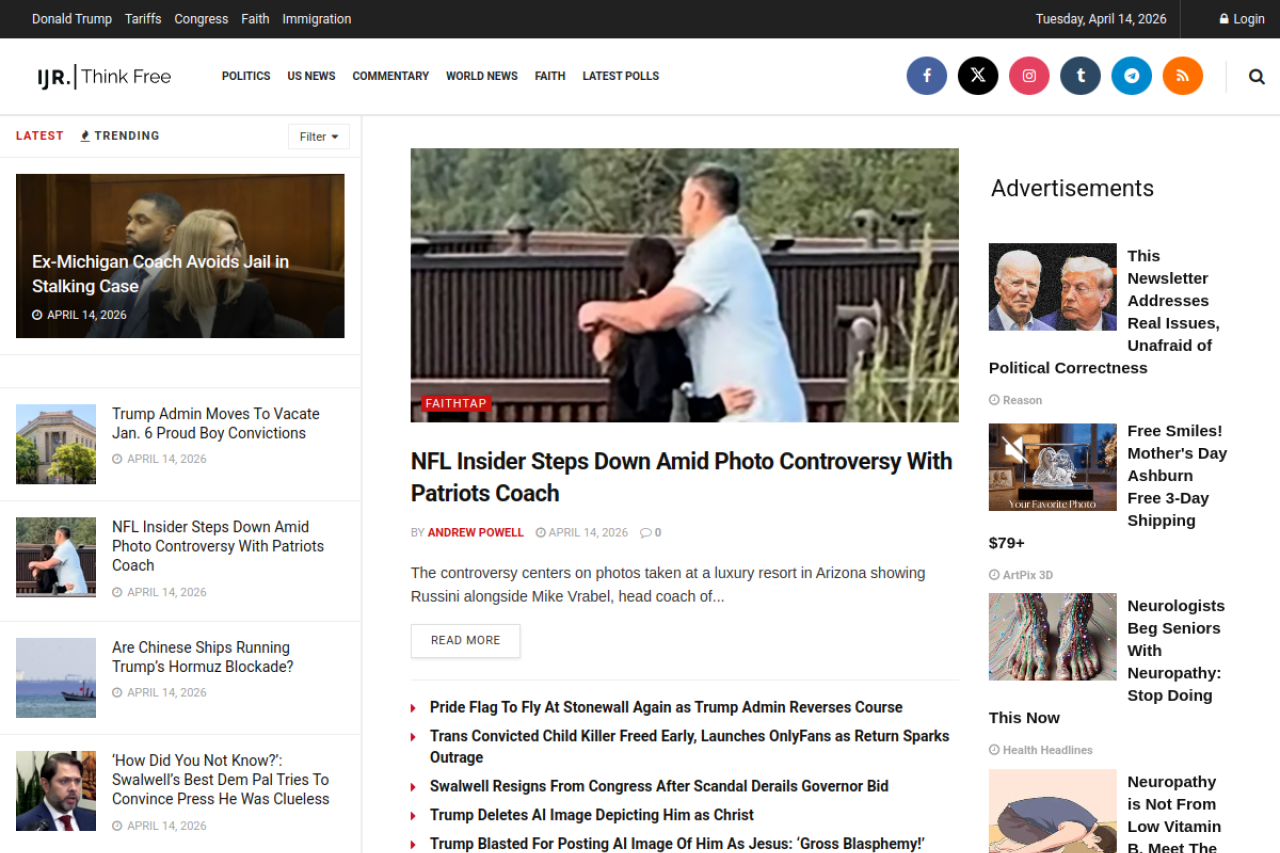The image size is (1280, 853).
Task: Open the IJR Facebook page icon
Action: click(927, 76)
